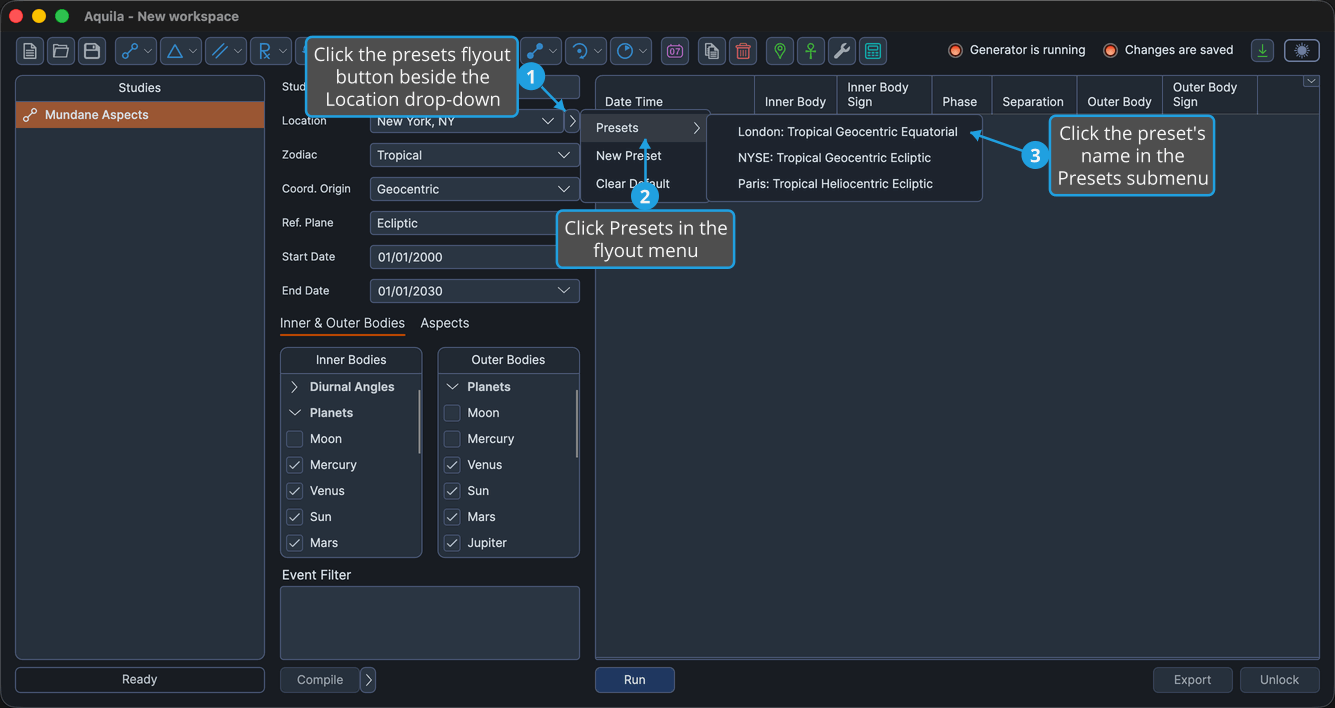Click the presets flyout chevron beside Location
Screen dimensions: 1335x708
click(x=572, y=121)
